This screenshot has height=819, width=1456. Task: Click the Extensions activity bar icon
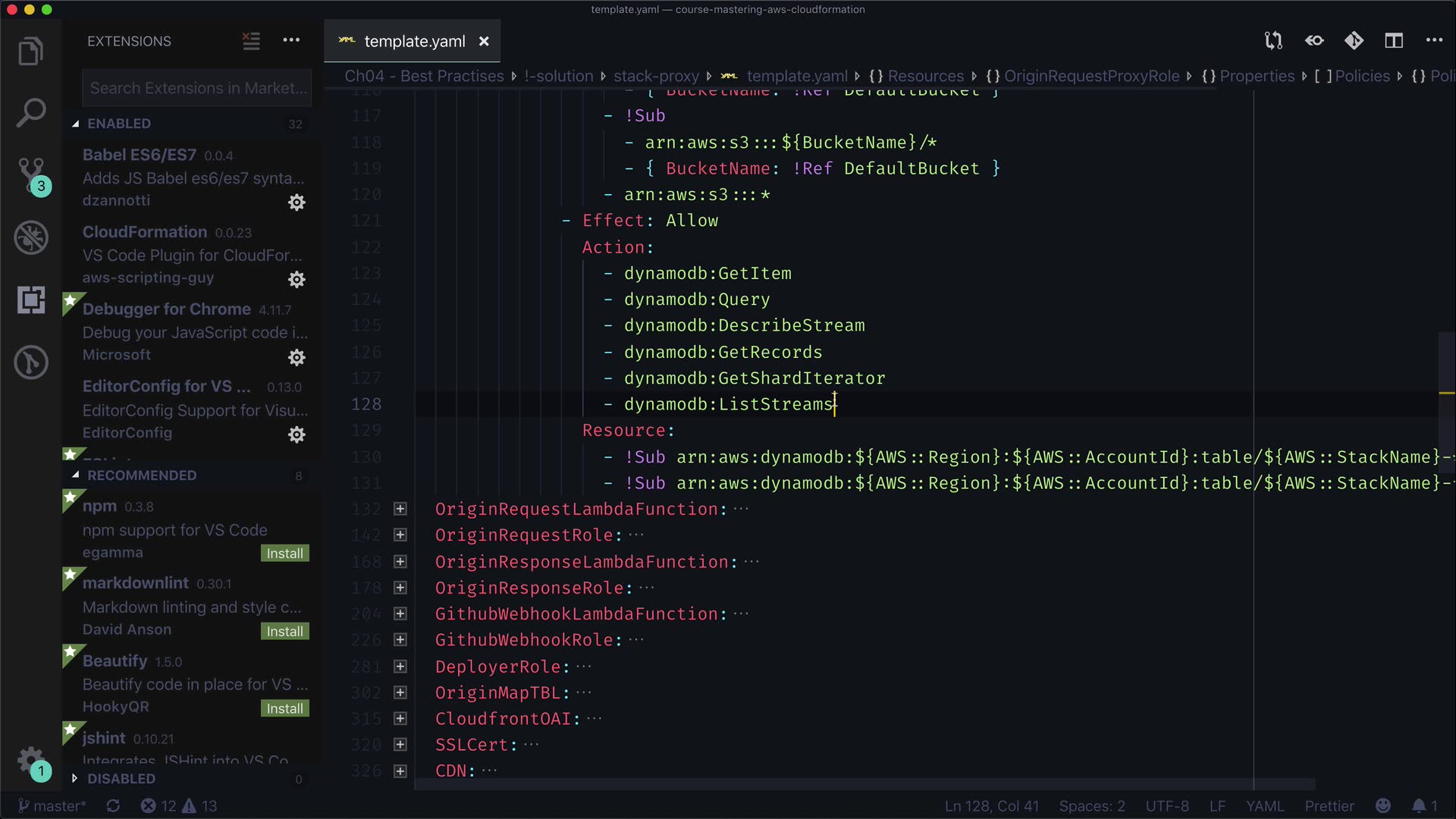30,300
